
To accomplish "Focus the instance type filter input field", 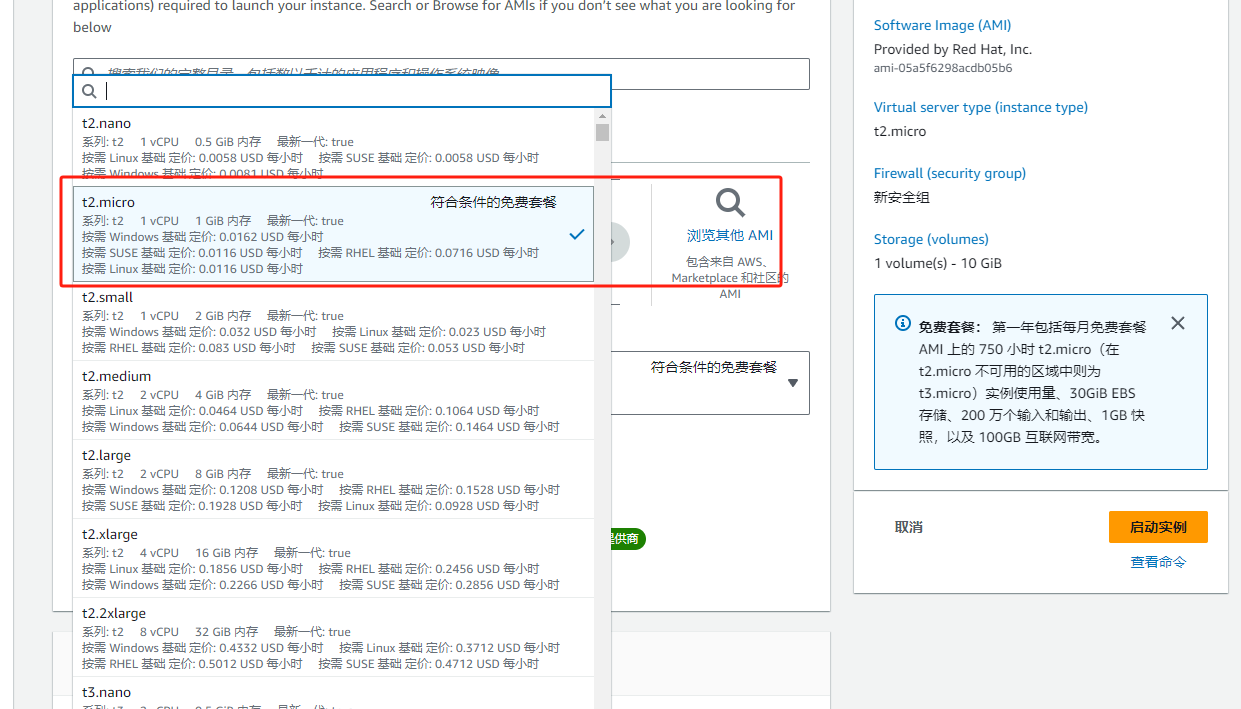I will coord(342,91).
